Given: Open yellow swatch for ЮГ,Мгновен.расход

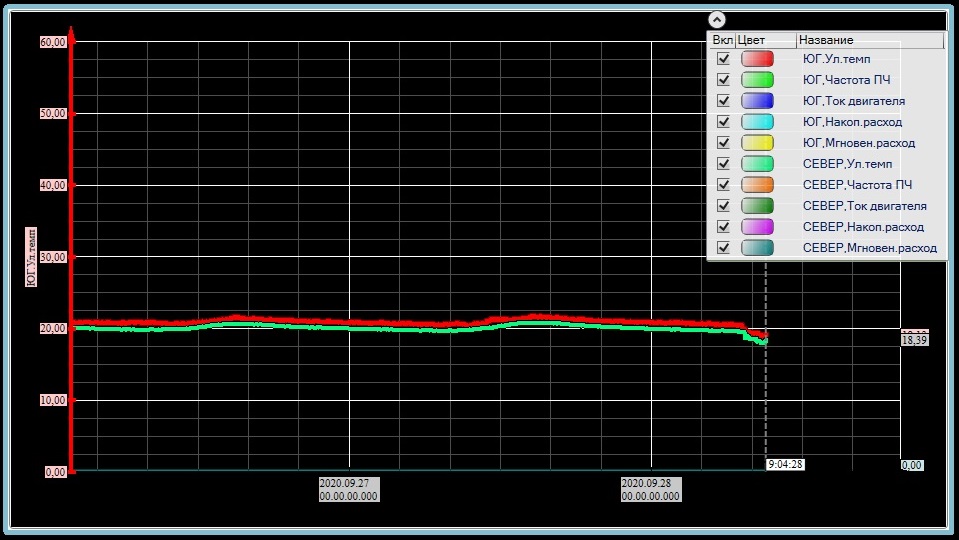Looking at the screenshot, I should [757, 142].
